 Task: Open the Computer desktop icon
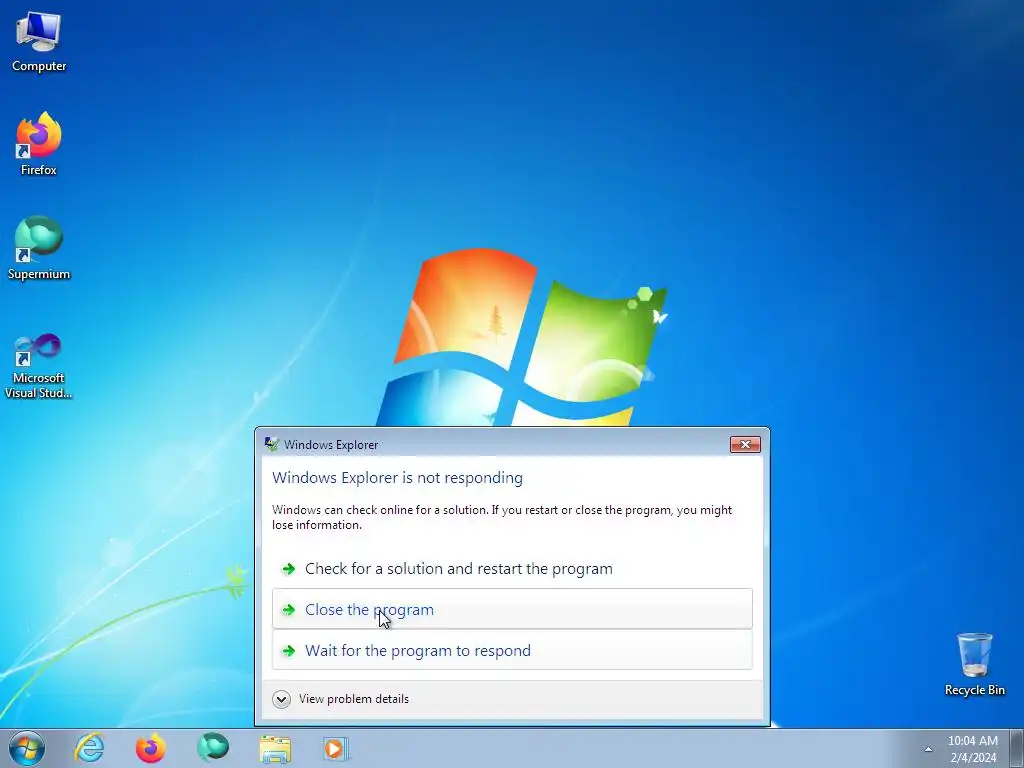39,42
